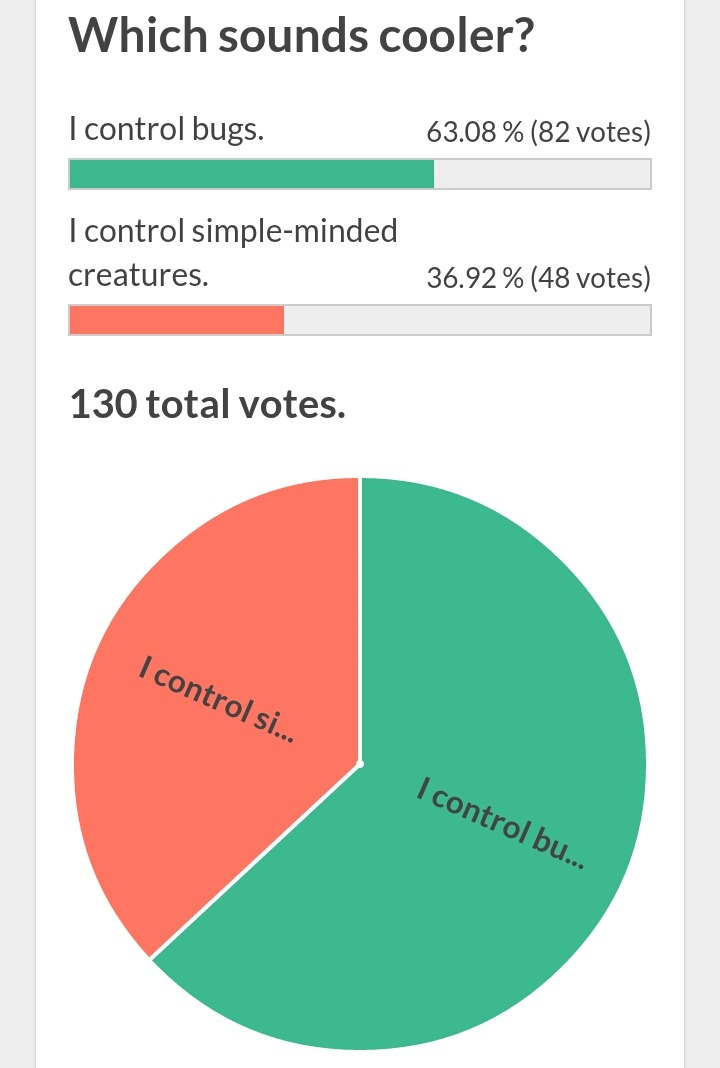
Task: Click the "63.08 % (82 votes)" result text
Action: pos(538,131)
